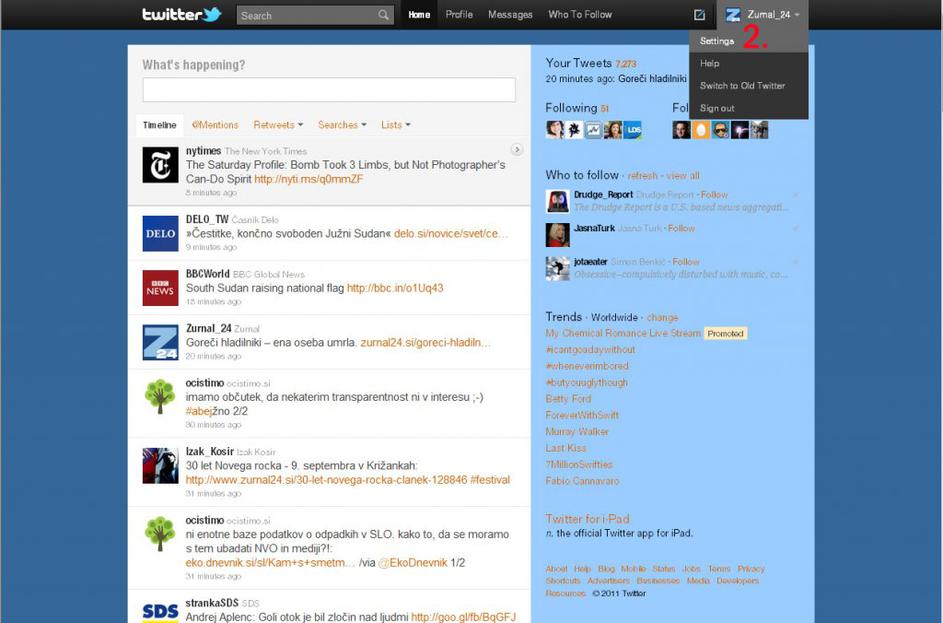
Task: Select Settings in the account menu
Action: (x=717, y=41)
